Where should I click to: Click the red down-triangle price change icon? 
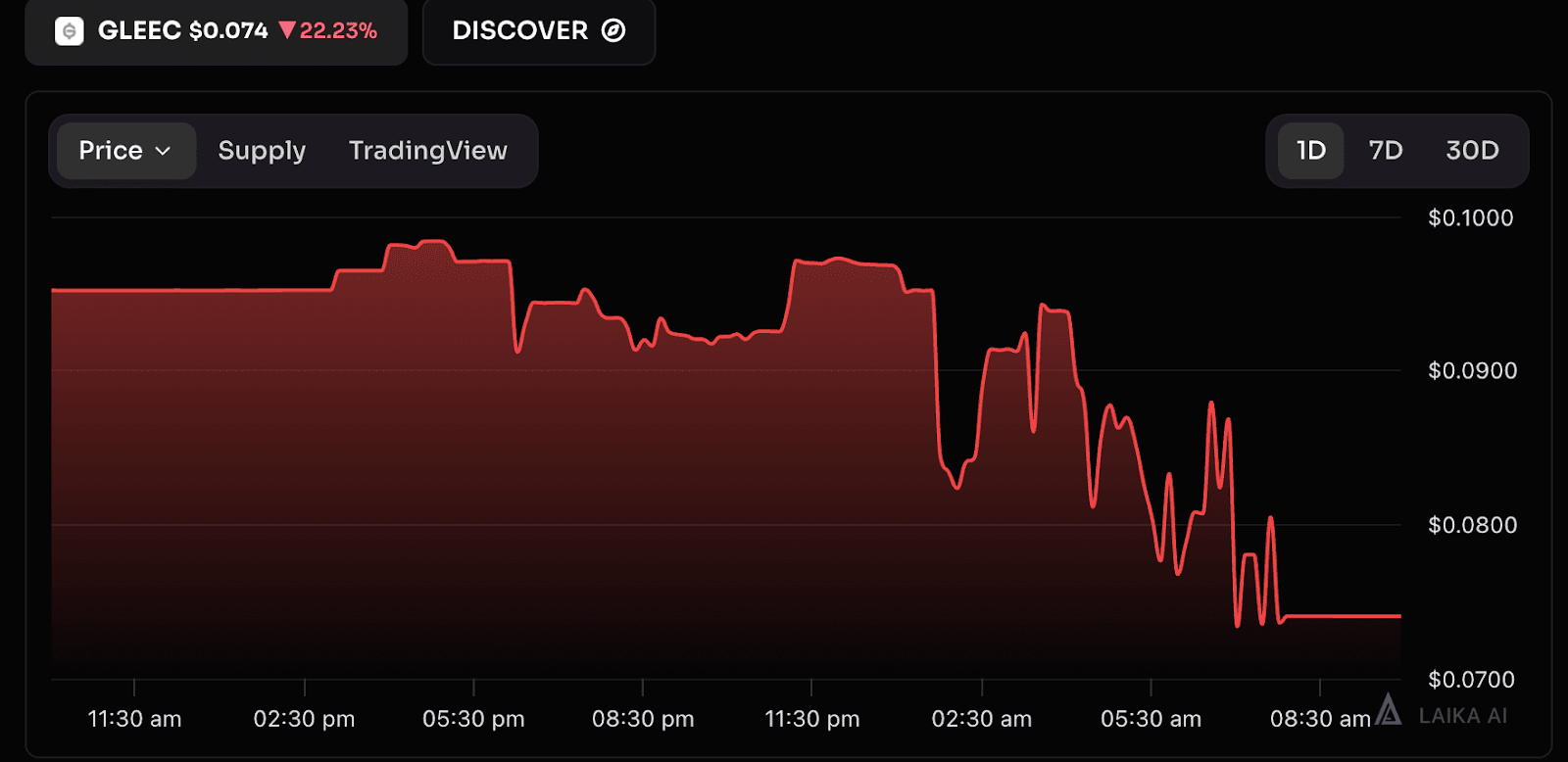(x=287, y=30)
